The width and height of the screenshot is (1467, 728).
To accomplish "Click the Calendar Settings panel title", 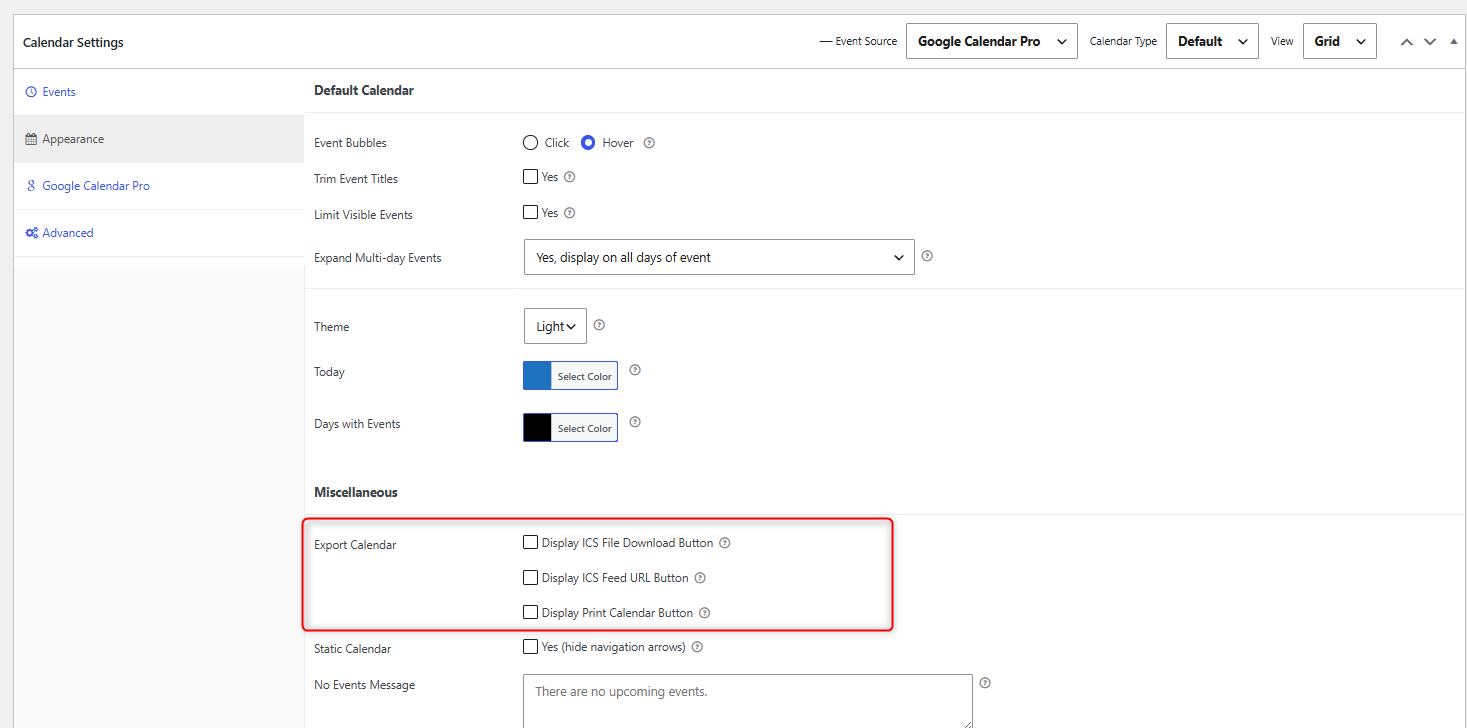I will tap(73, 42).
